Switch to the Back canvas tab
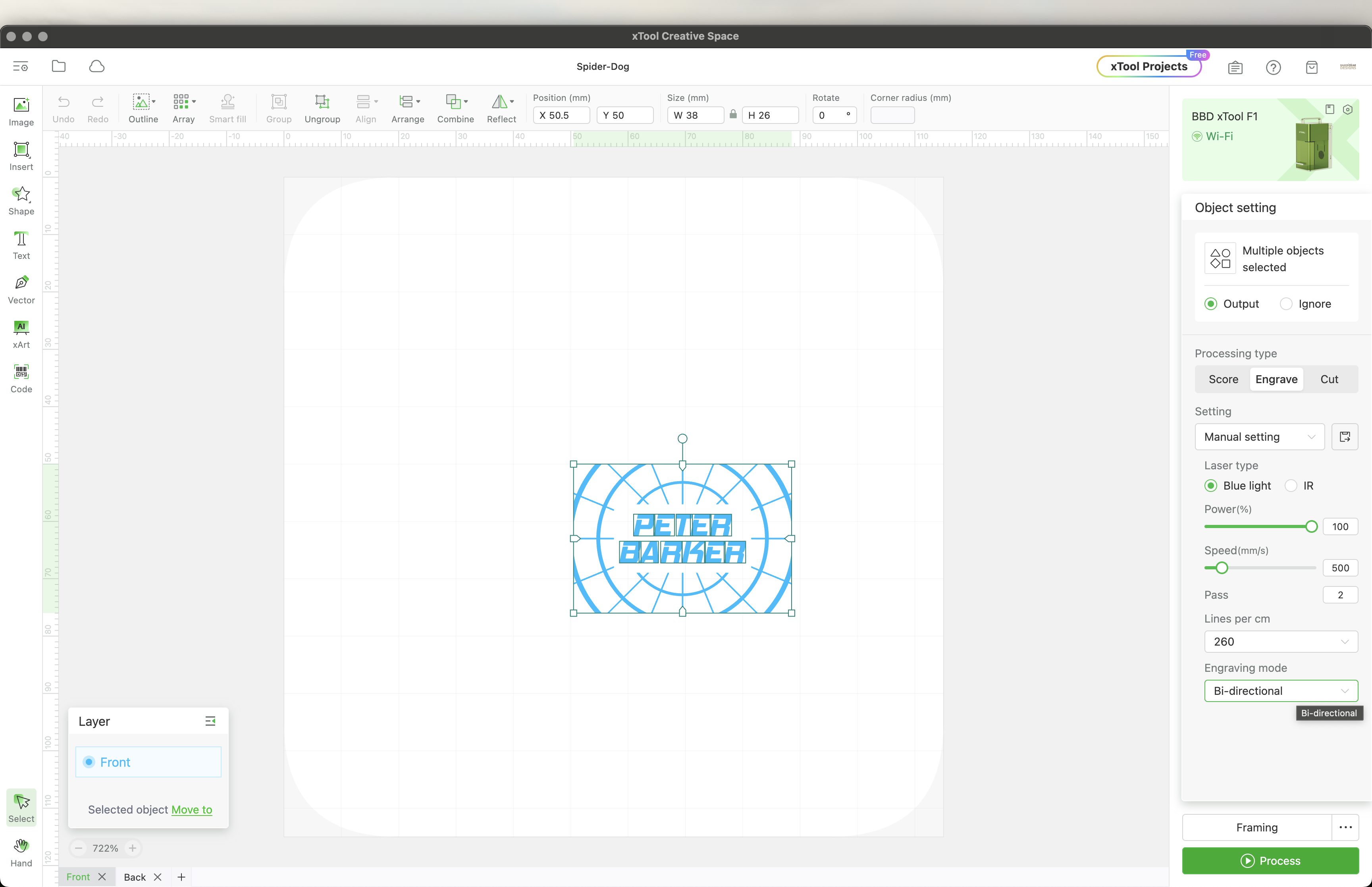This screenshot has height=887, width=1372. pos(135,877)
